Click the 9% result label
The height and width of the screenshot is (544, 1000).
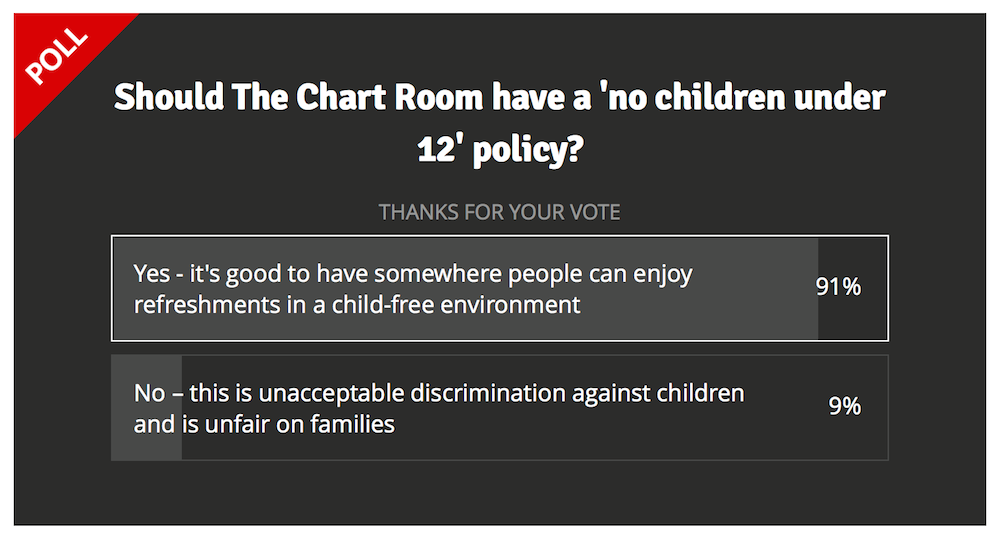click(844, 406)
